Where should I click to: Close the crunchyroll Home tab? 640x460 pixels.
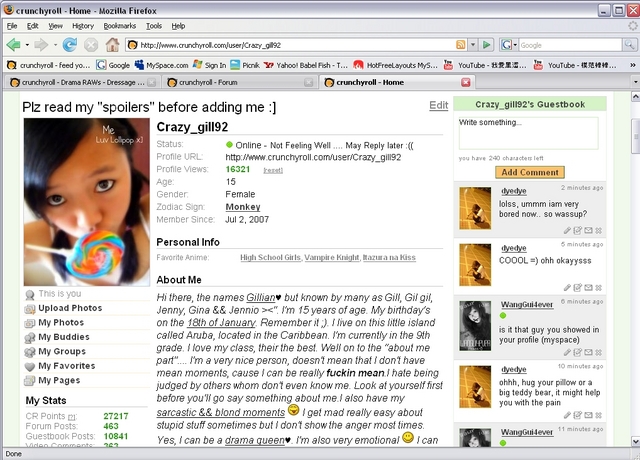point(465,82)
